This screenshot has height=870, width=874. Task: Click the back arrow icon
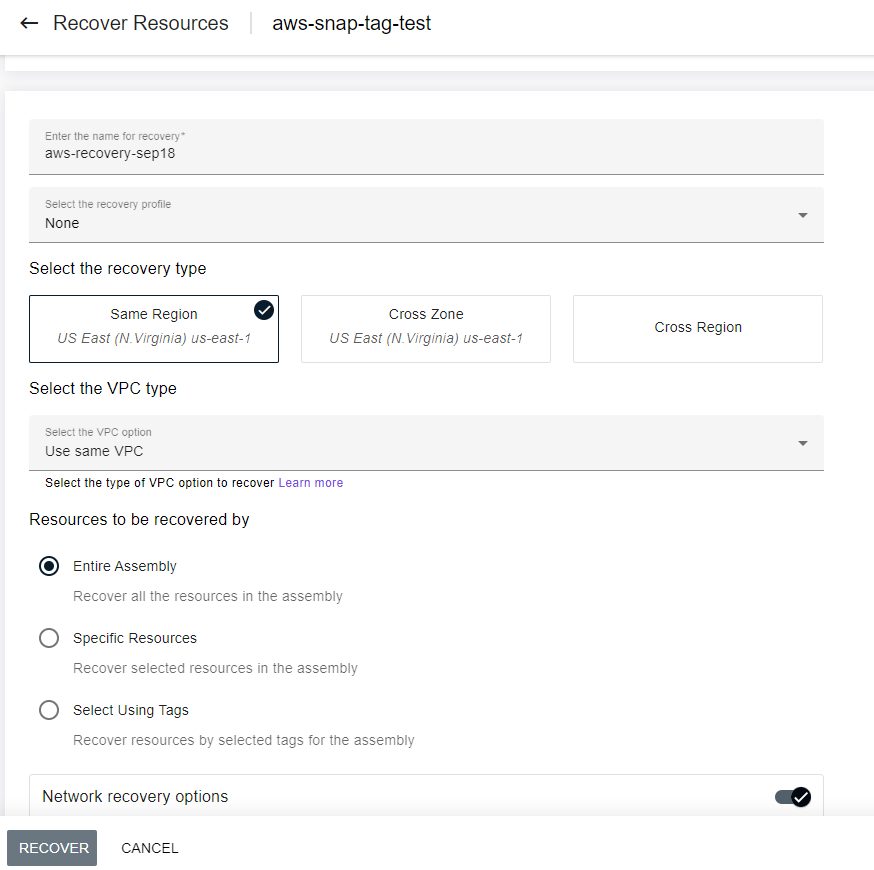[29, 23]
